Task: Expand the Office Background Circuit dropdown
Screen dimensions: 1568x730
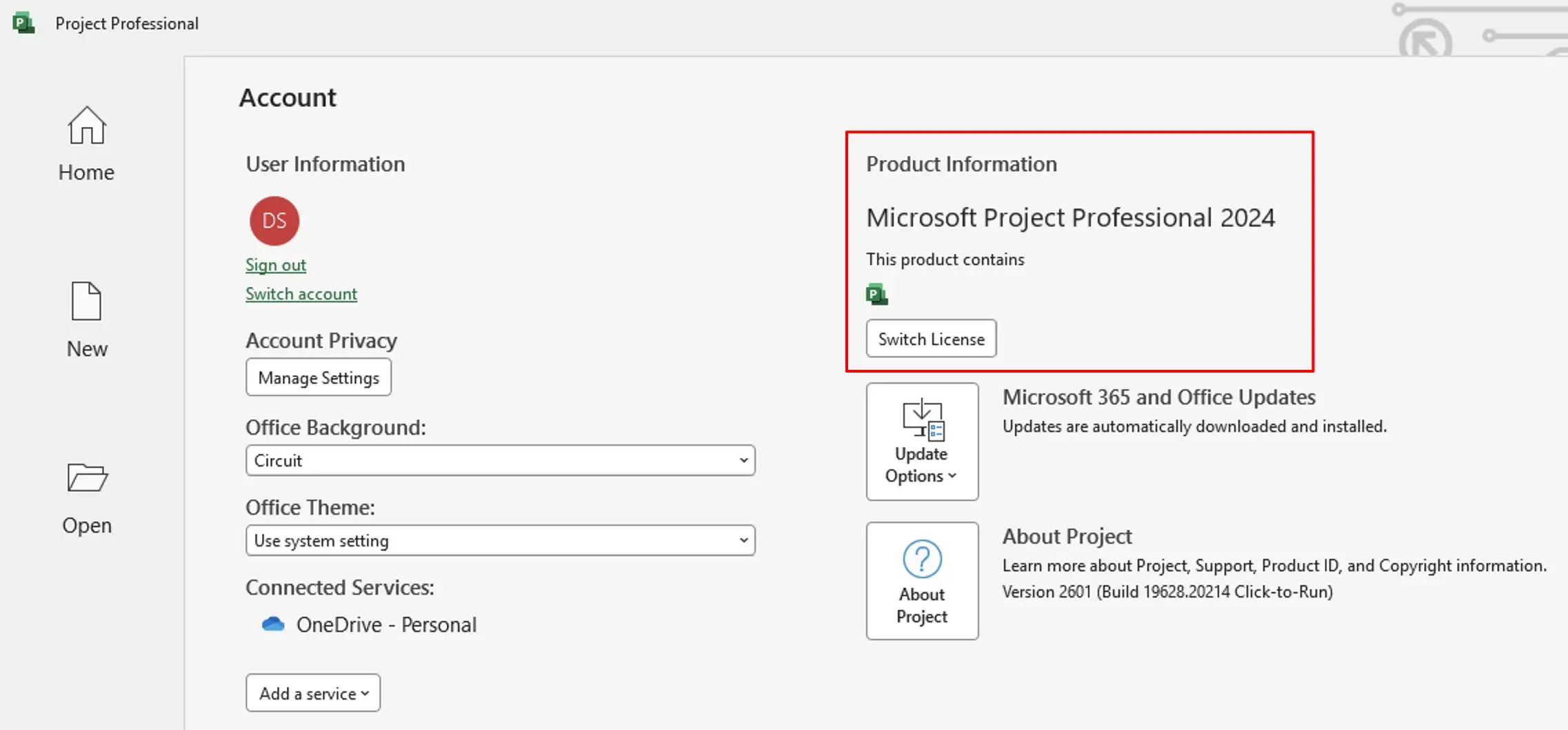Action: tap(500, 461)
